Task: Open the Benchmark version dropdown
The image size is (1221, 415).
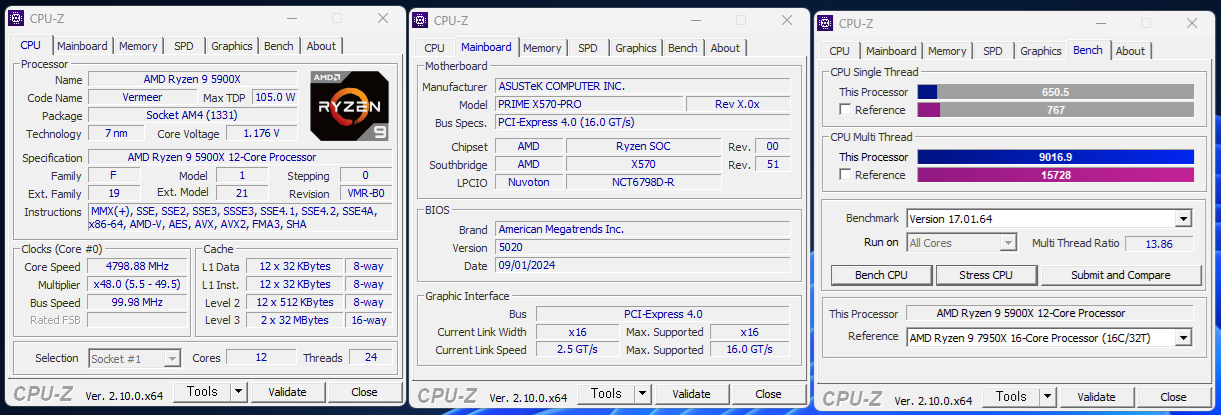Action: 1184,219
